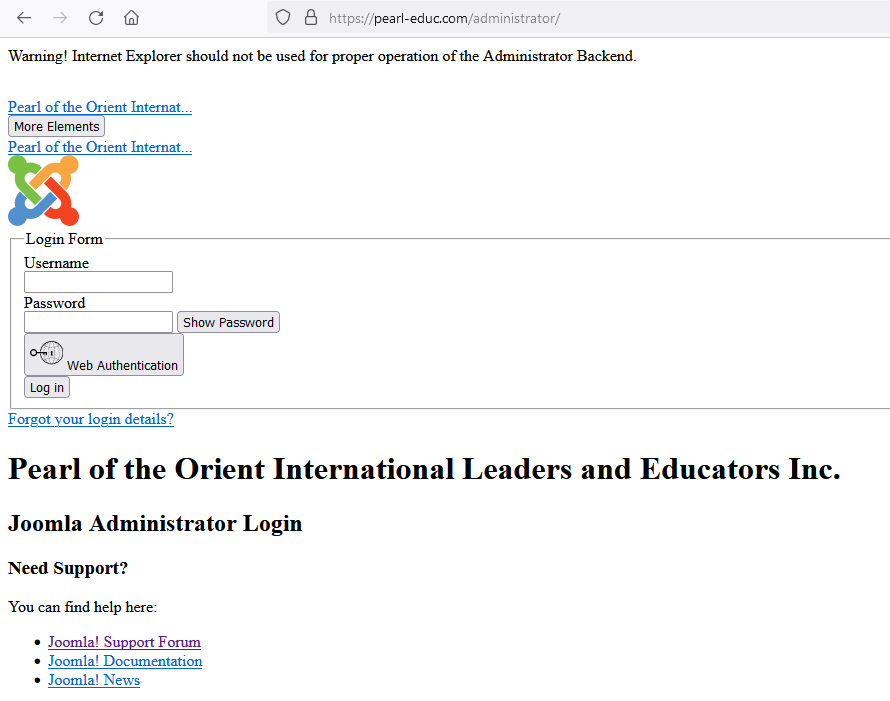This screenshot has height=701, width=890.
Task: Click the Web Authentication key button
Action: point(104,355)
